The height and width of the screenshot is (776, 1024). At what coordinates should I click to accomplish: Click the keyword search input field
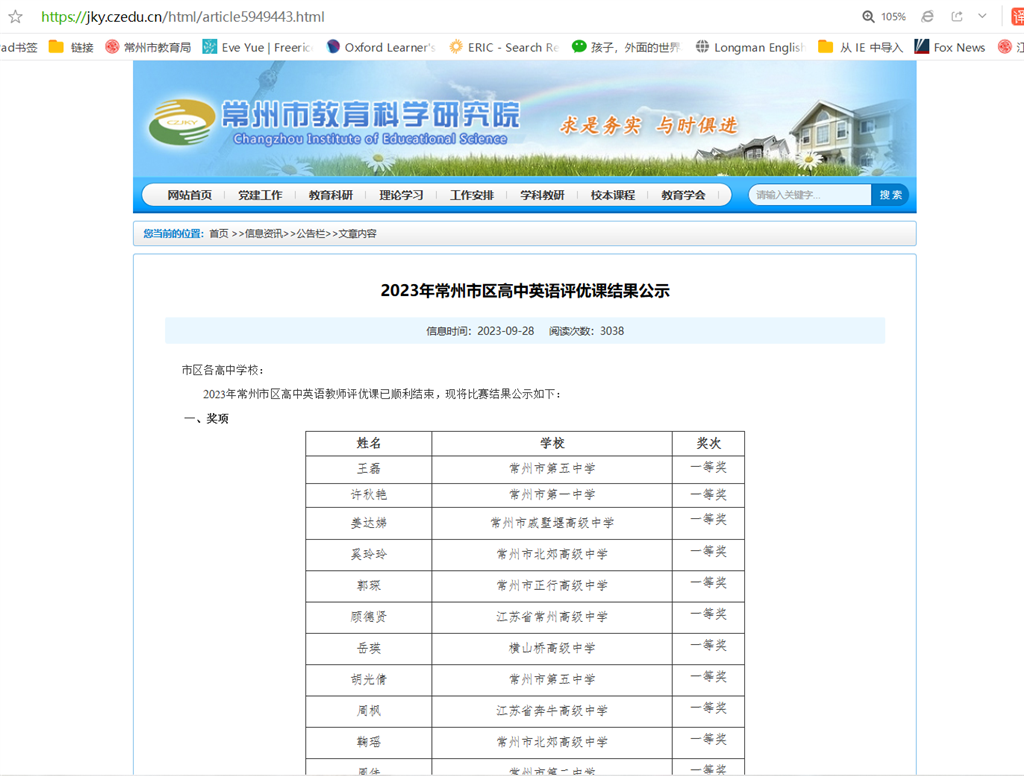coord(810,195)
